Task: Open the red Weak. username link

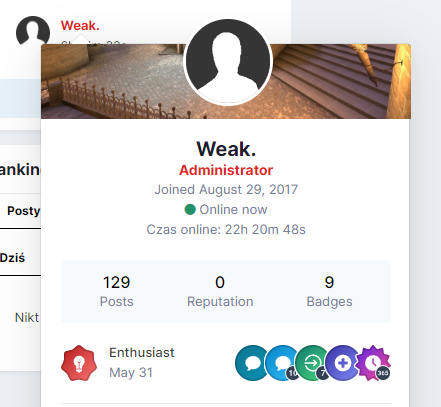Action: point(80,26)
